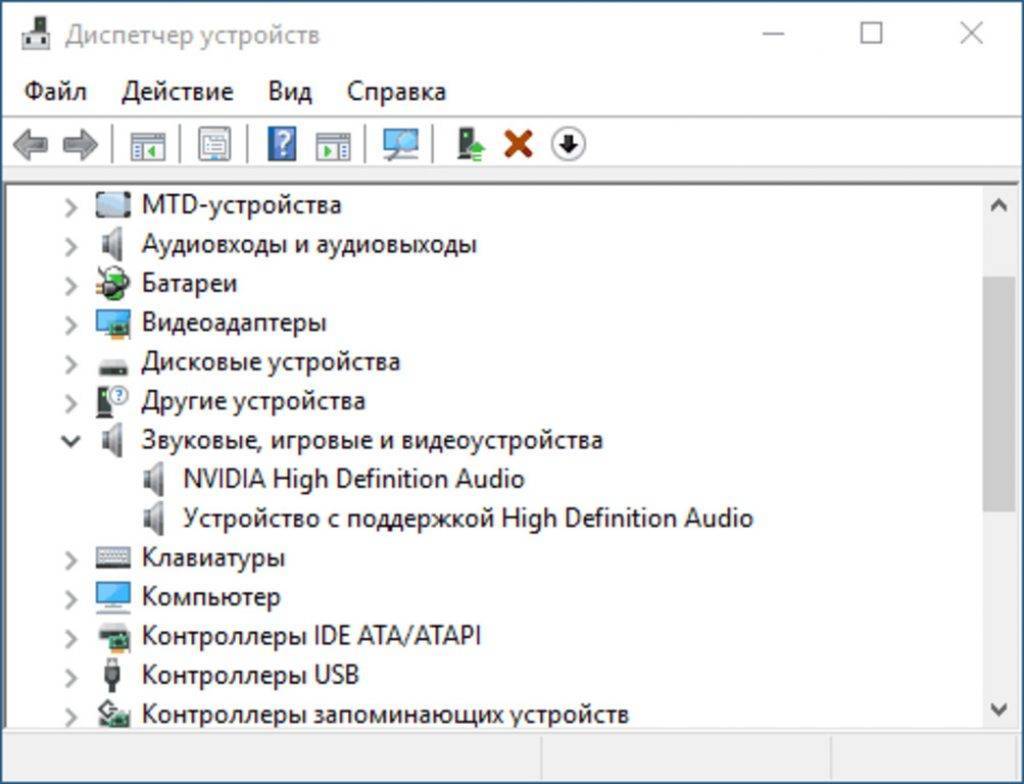Open the Файл menu
Viewport: 1024px width, 784px height.
click(55, 92)
